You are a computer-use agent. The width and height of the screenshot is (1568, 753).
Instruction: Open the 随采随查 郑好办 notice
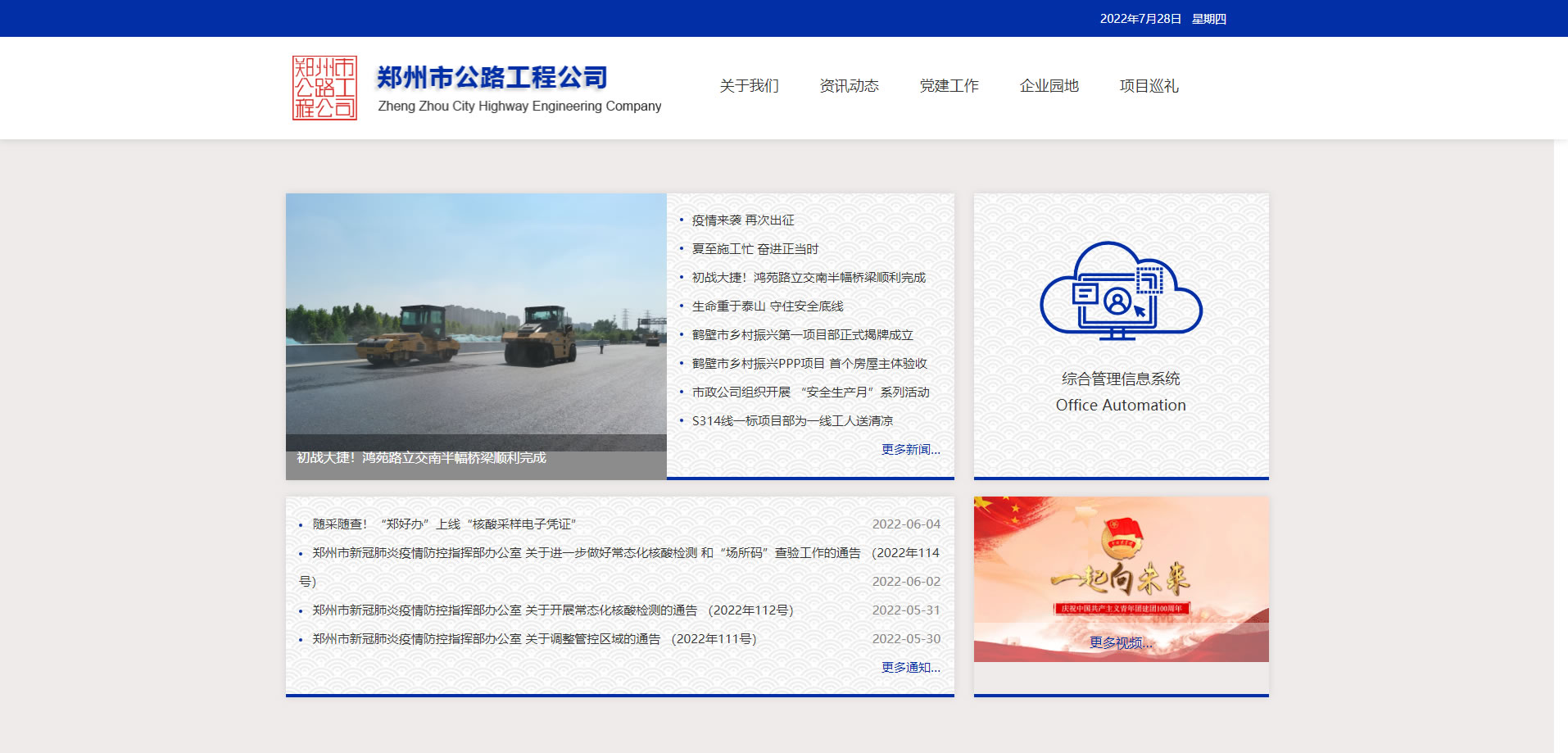[x=444, y=524]
